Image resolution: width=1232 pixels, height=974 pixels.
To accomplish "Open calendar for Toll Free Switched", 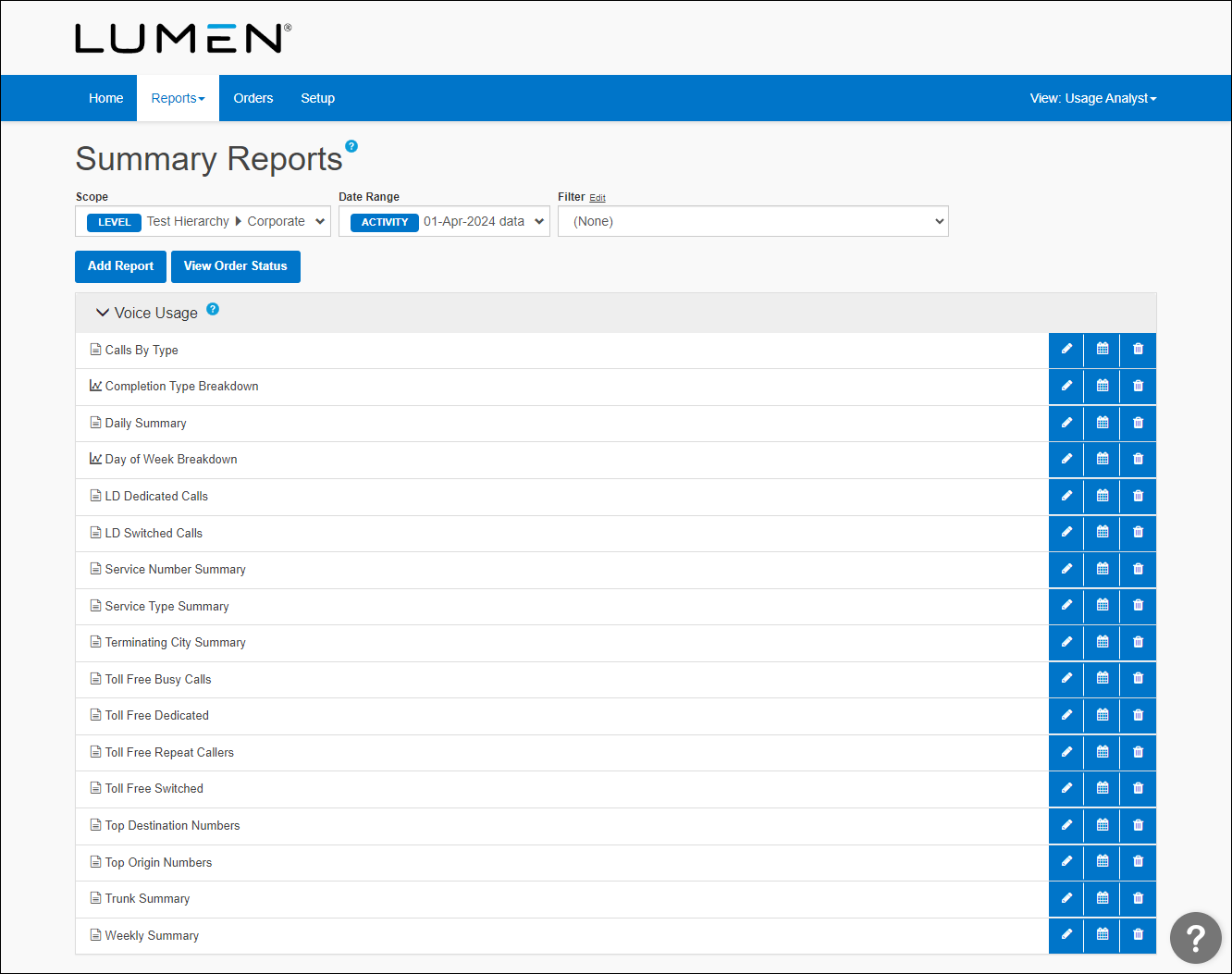I will click(1103, 788).
